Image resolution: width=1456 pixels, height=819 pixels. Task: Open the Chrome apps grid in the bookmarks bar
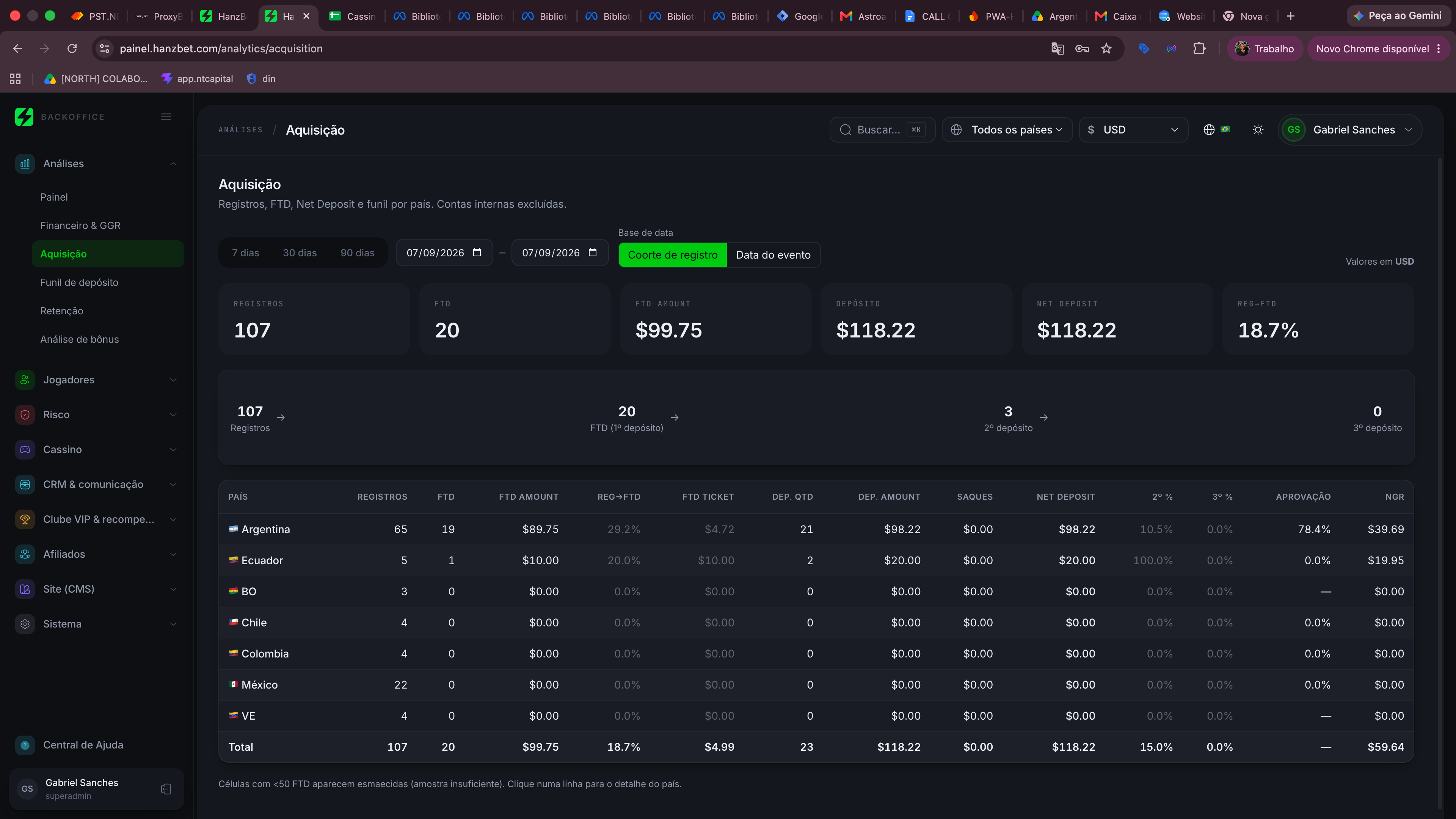tap(15, 78)
